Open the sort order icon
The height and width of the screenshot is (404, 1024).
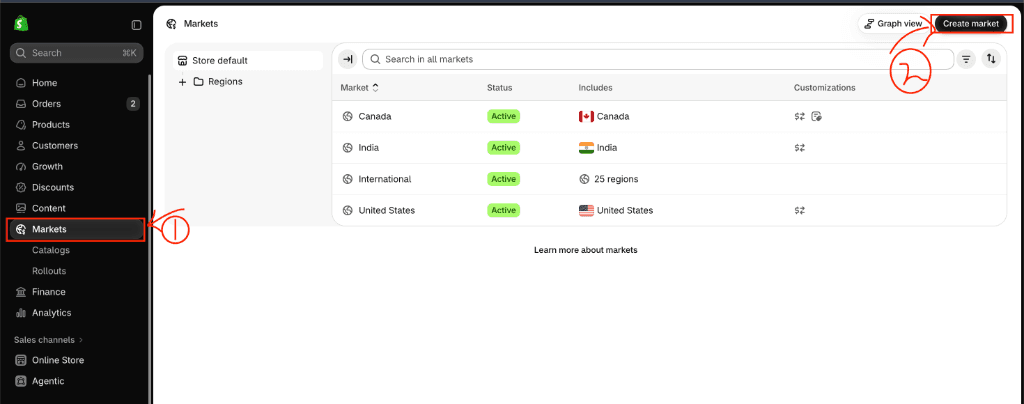991,59
